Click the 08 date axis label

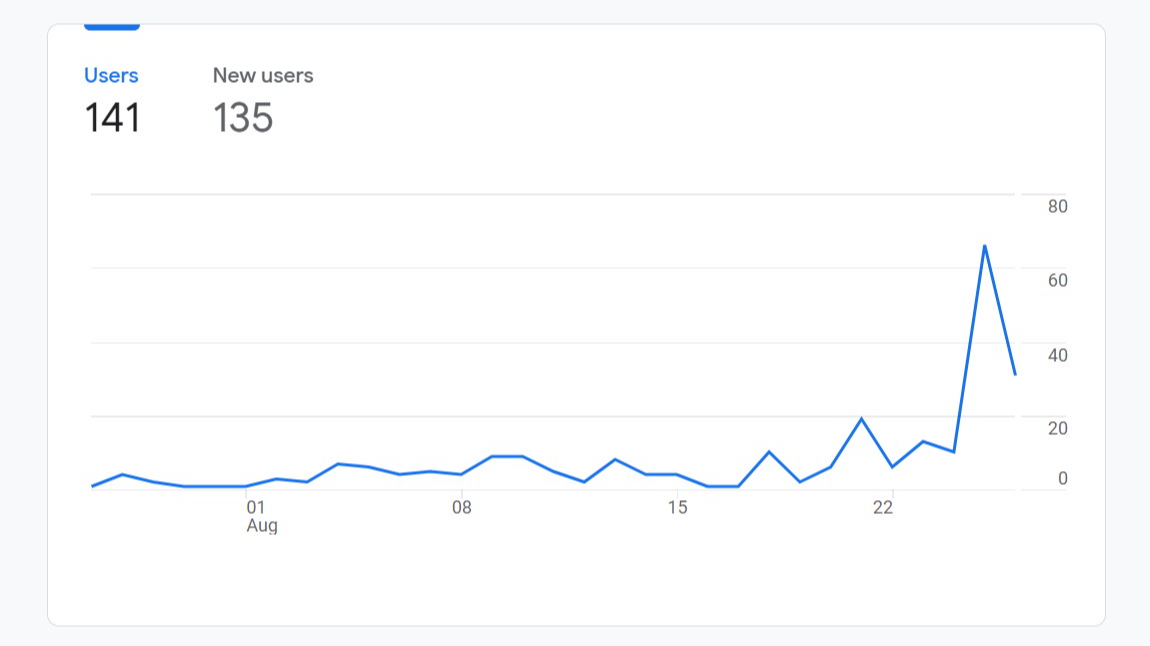click(x=461, y=508)
